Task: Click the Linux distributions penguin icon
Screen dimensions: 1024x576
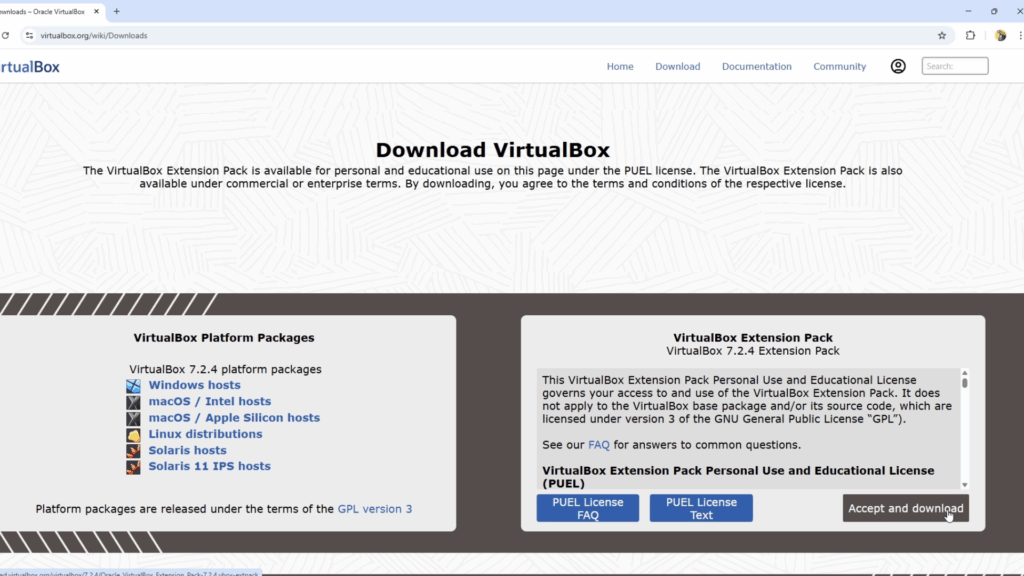Action: (134, 434)
